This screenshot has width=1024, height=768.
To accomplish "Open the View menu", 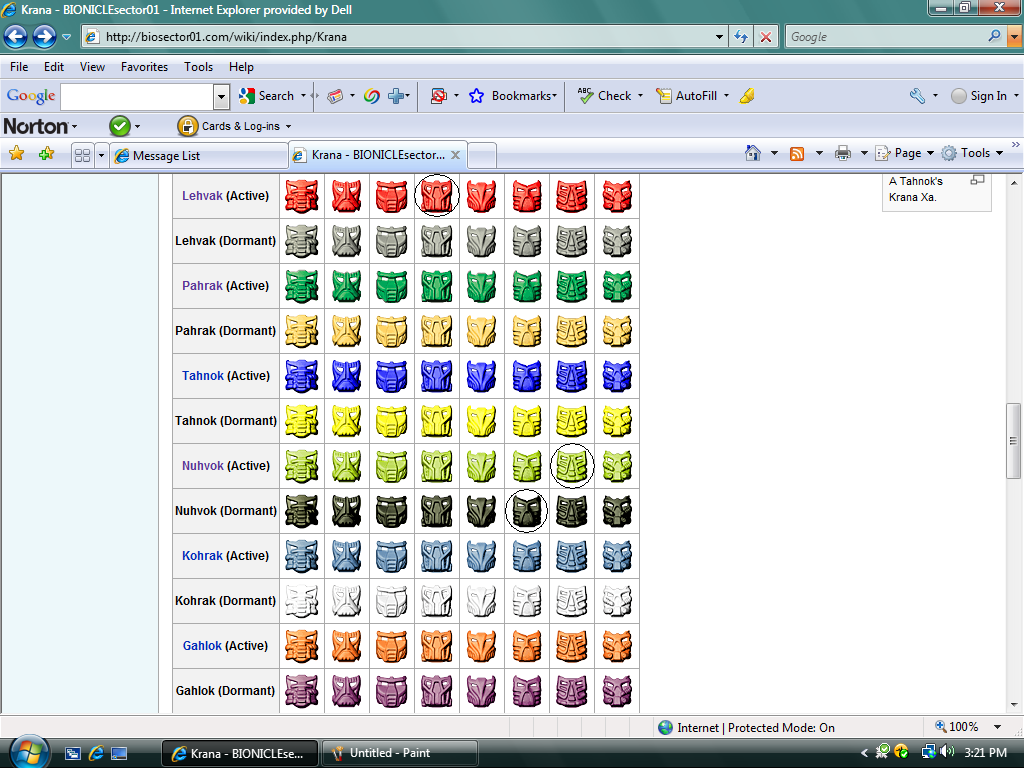I will (92, 67).
